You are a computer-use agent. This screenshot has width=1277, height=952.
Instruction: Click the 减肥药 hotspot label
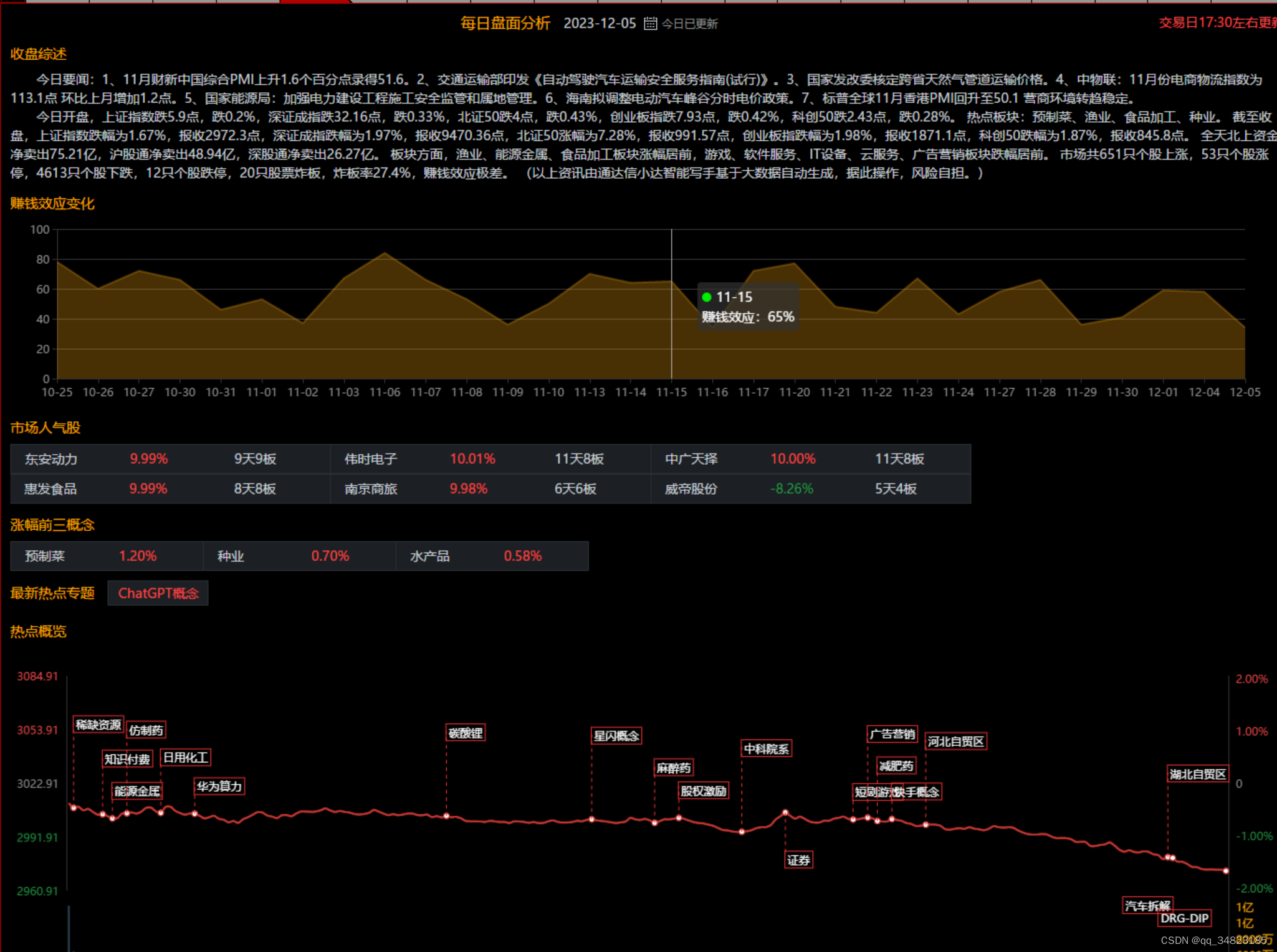[x=896, y=766]
